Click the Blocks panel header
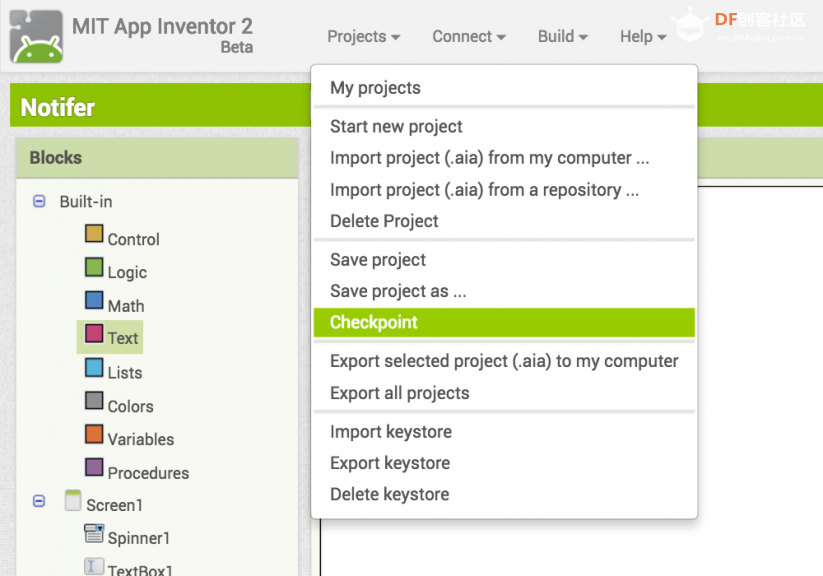The height and width of the screenshot is (576, 823). [x=157, y=158]
